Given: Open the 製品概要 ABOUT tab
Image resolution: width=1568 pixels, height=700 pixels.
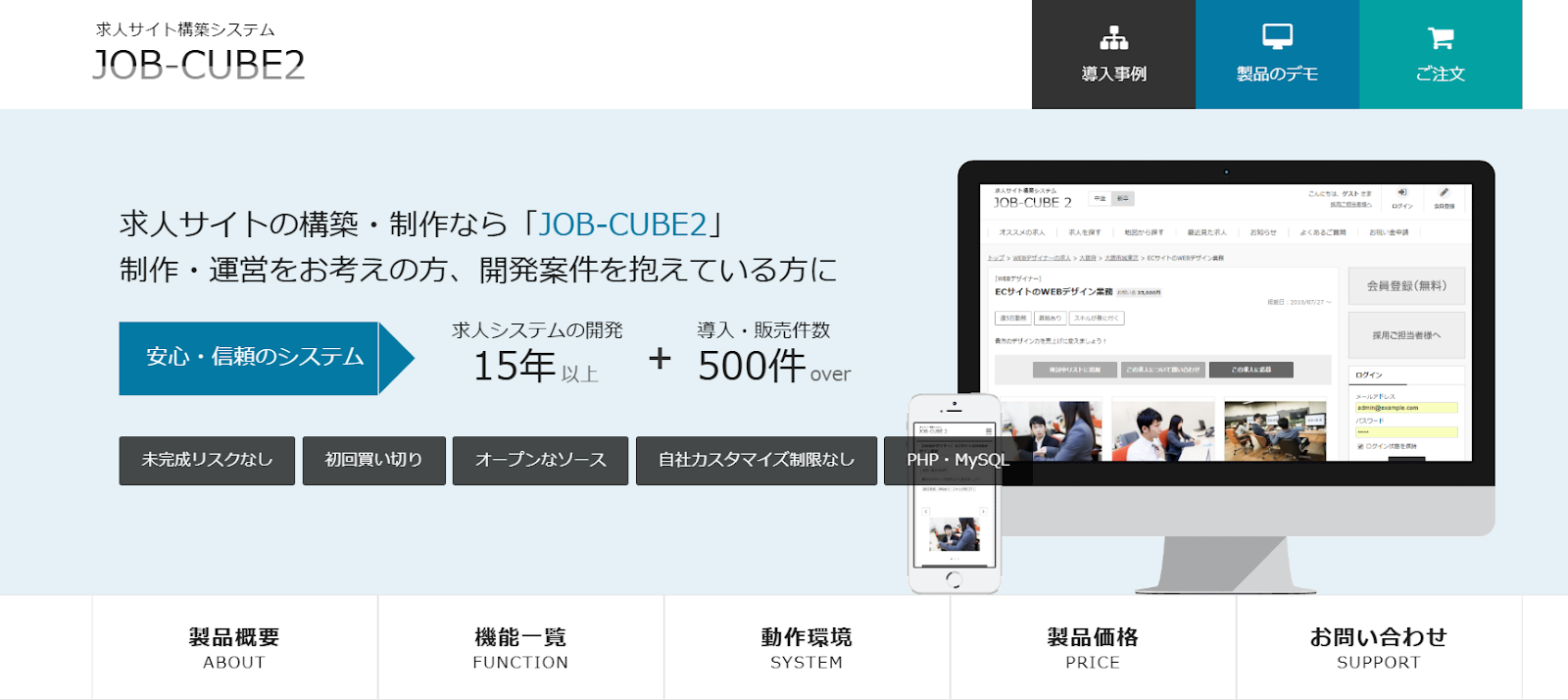Looking at the screenshot, I should point(235,647).
